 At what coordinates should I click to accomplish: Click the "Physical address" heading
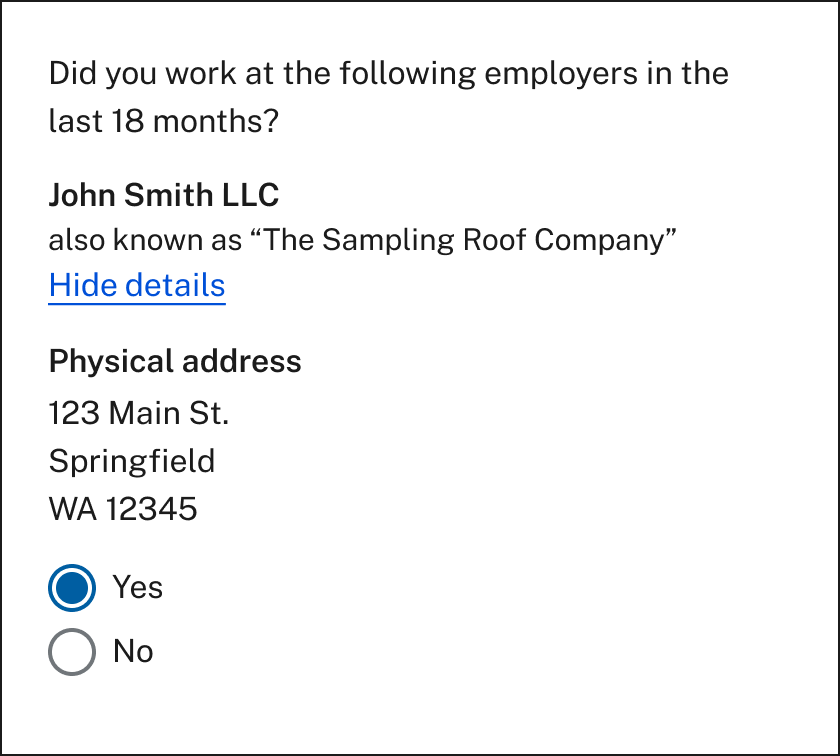175,361
